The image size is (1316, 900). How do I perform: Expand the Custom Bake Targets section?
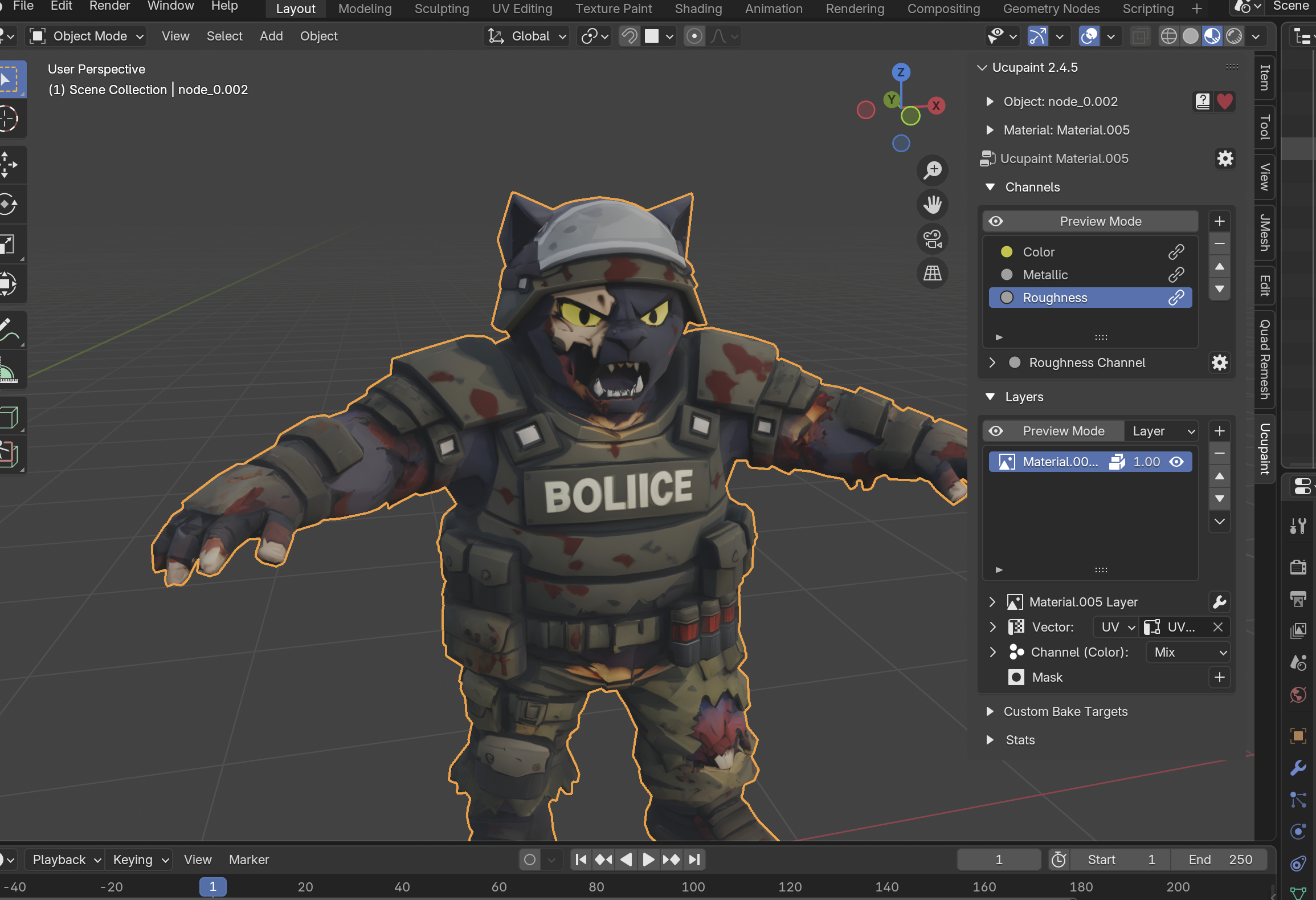tap(1065, 711)
